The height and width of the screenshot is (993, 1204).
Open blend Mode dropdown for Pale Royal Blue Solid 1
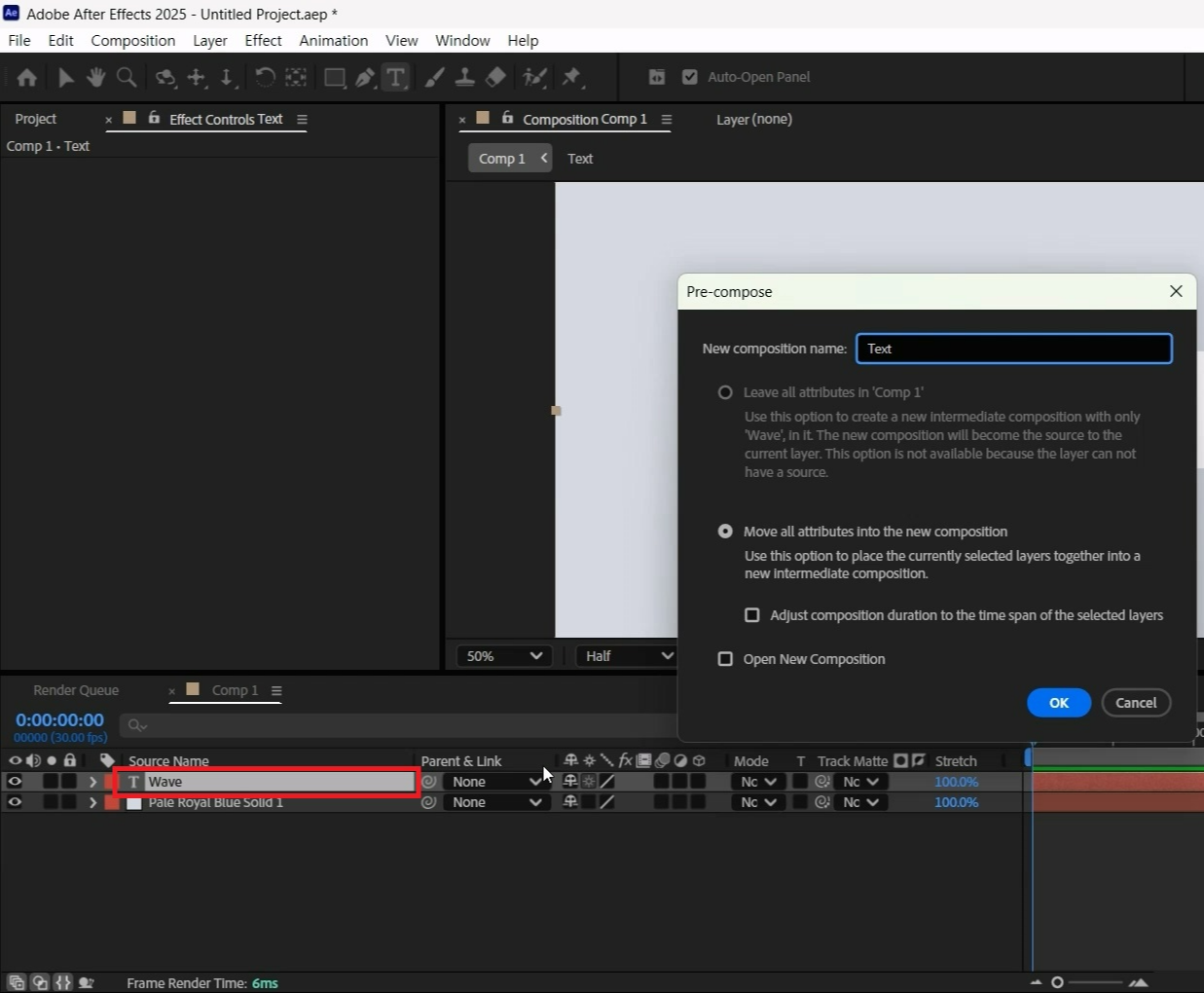point(758,802)
